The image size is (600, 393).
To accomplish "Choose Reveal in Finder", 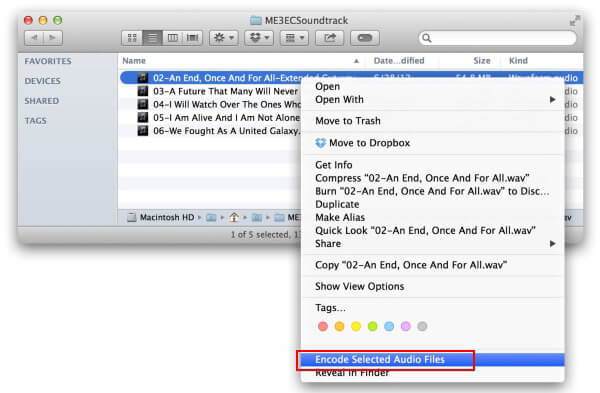I will [x=433, y=373].
